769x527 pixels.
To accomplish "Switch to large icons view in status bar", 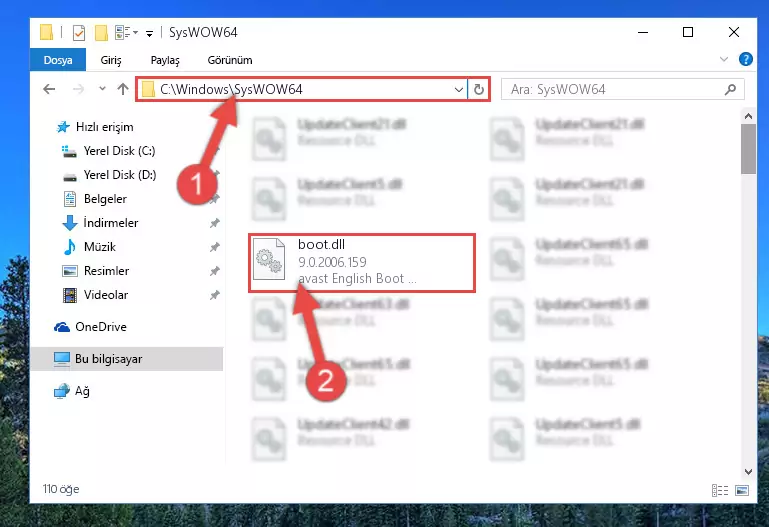I will click(x=742, y=490).
